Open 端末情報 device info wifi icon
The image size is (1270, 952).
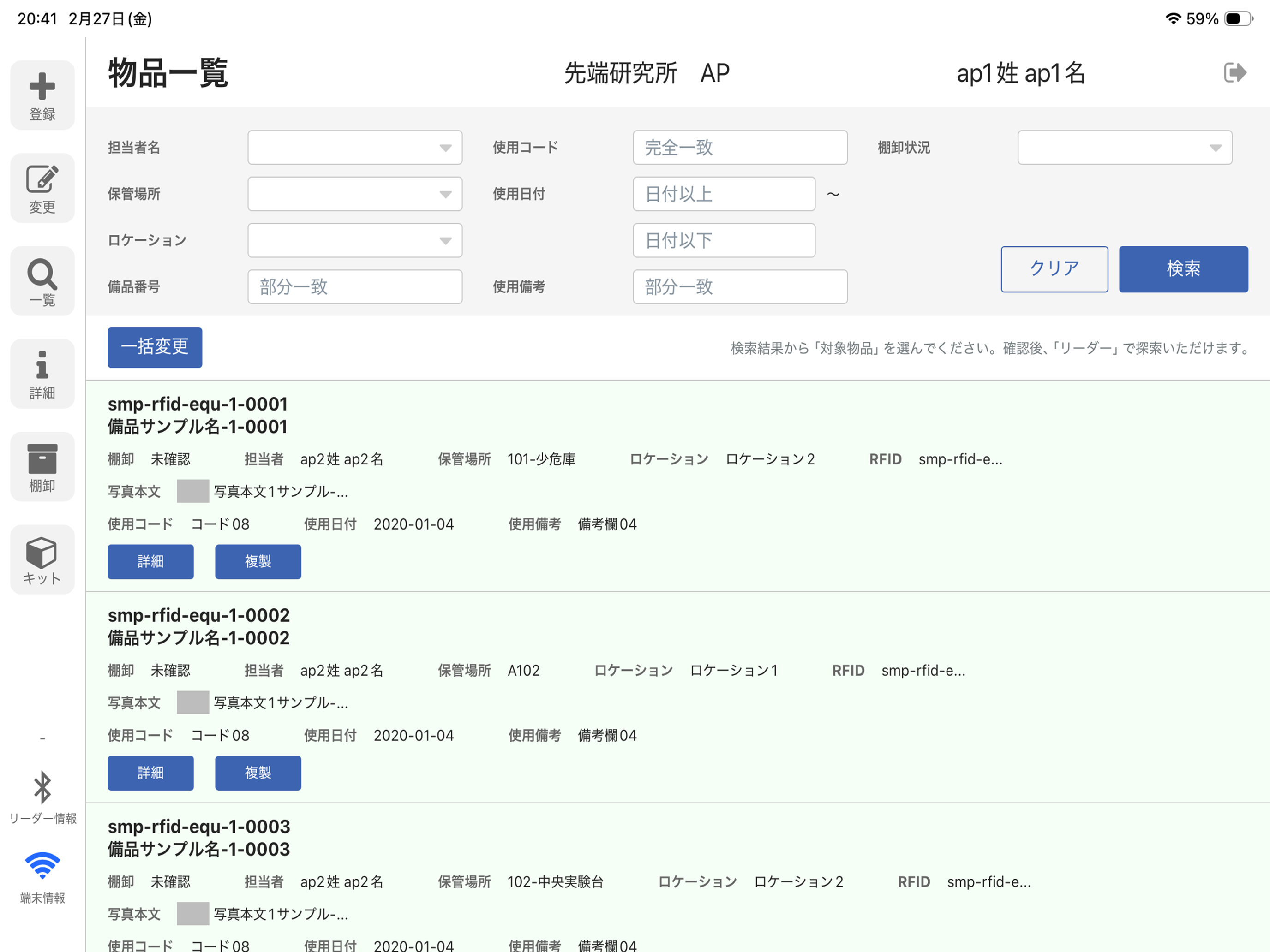[x=42, y=878]
